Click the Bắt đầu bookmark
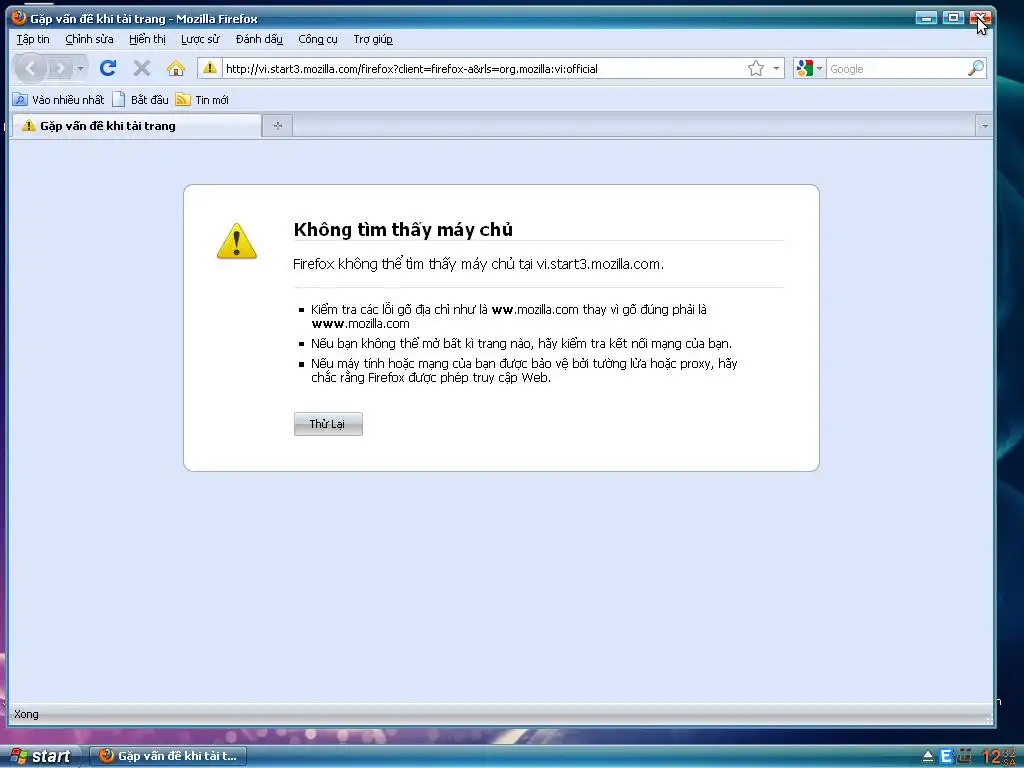 point(140,100)
